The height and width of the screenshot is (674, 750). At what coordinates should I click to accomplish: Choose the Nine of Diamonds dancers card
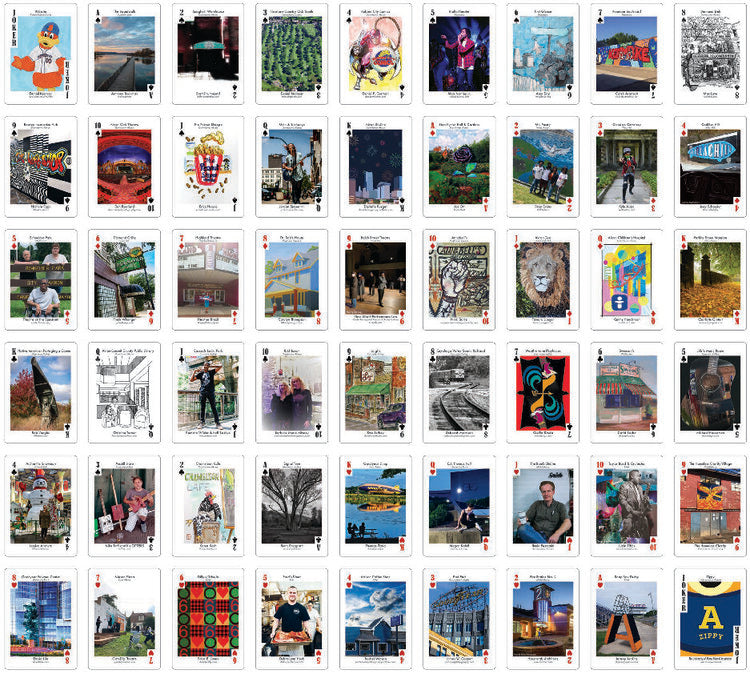[x=375, y=280]
